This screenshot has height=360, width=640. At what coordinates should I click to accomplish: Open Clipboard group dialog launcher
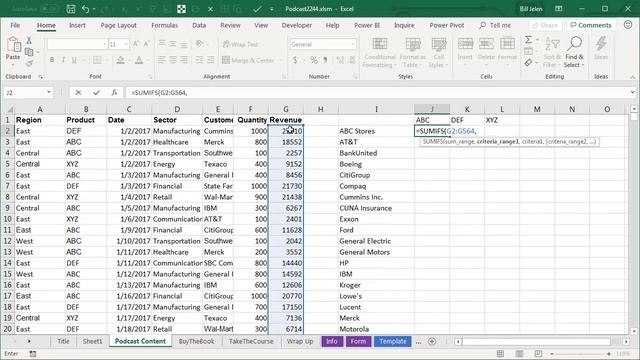coord(40,77)
